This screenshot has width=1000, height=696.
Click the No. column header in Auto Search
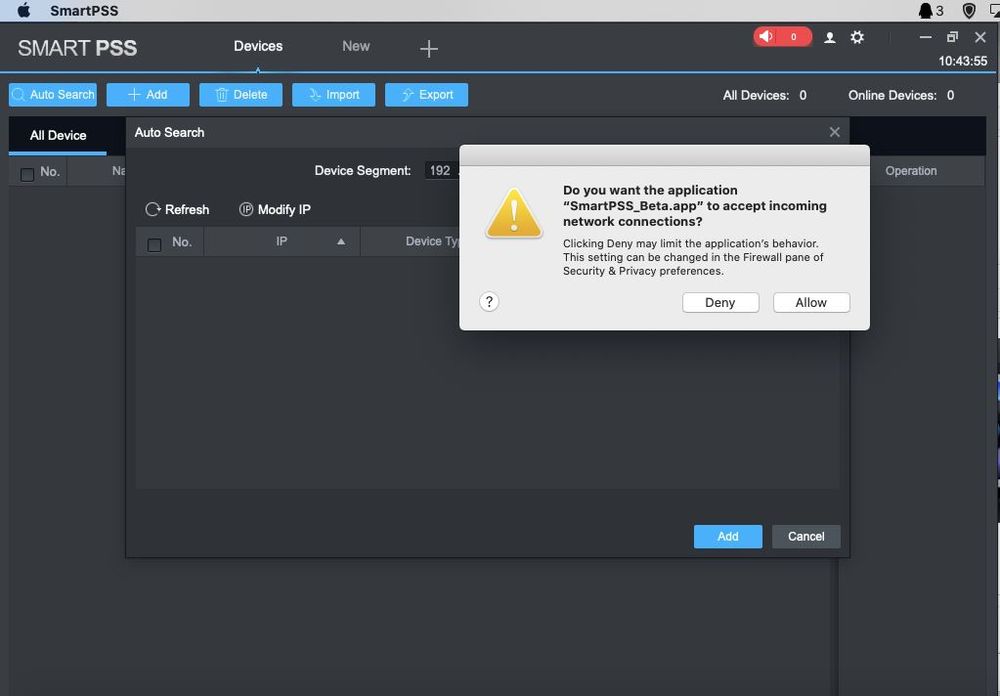[x=182, y=242]
